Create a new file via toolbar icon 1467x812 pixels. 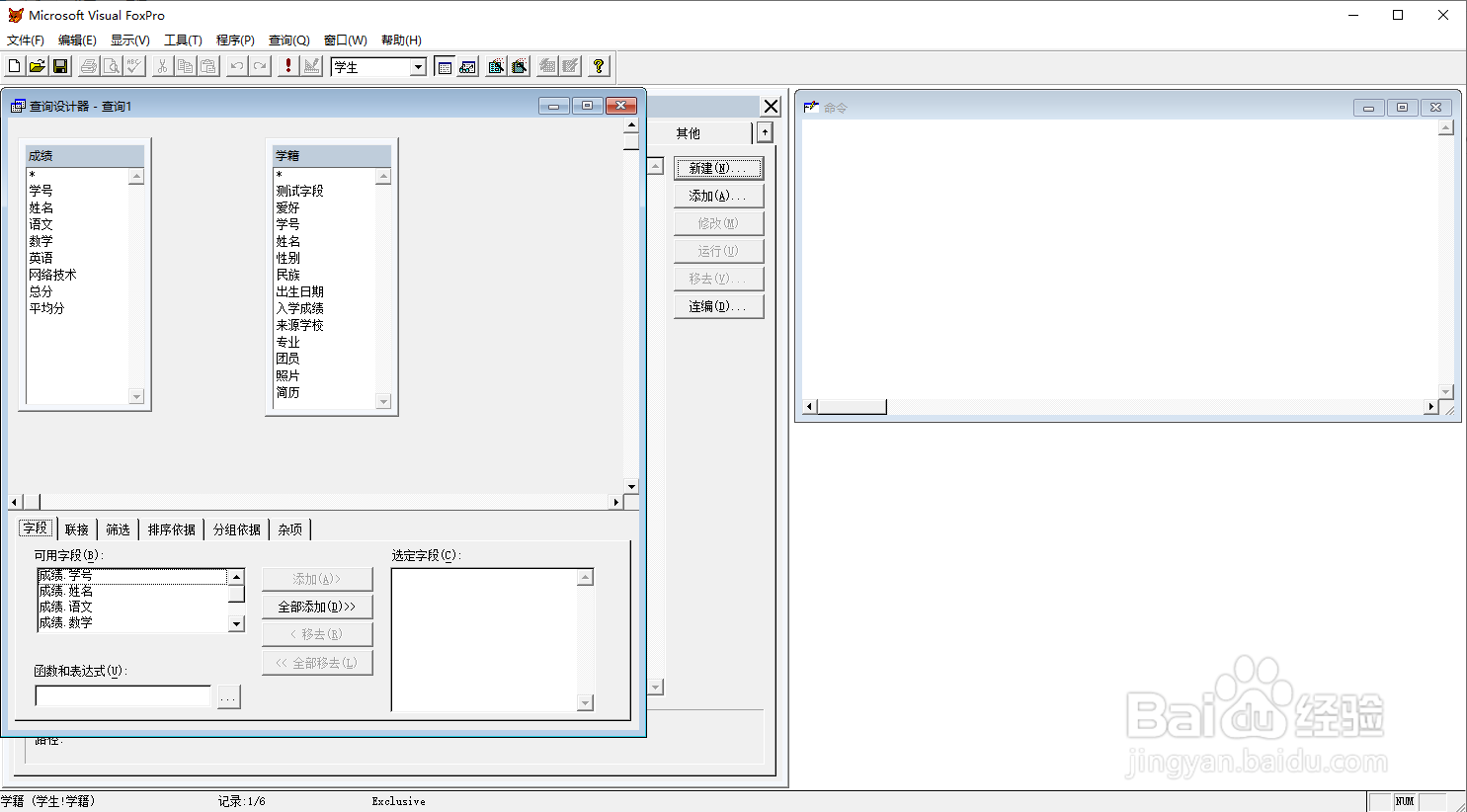[15, 66]
